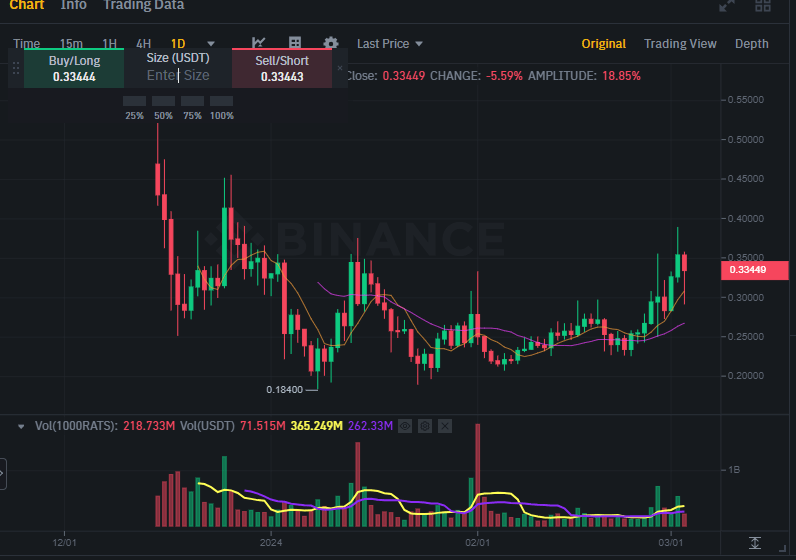Screen dimensions: 796x560
Task: Click the 0.33449 current price label
Action: pos(754,270)
